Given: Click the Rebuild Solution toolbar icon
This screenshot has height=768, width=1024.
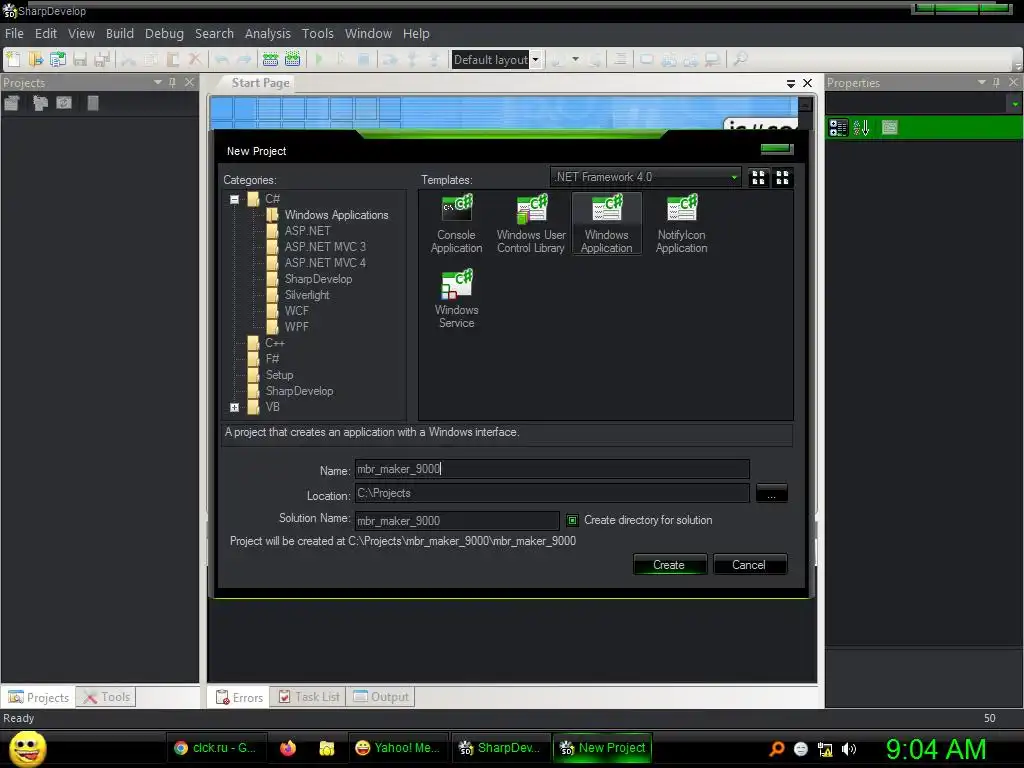Looking at the screenshot, I should pyautogui.click(x=293, y=59).
